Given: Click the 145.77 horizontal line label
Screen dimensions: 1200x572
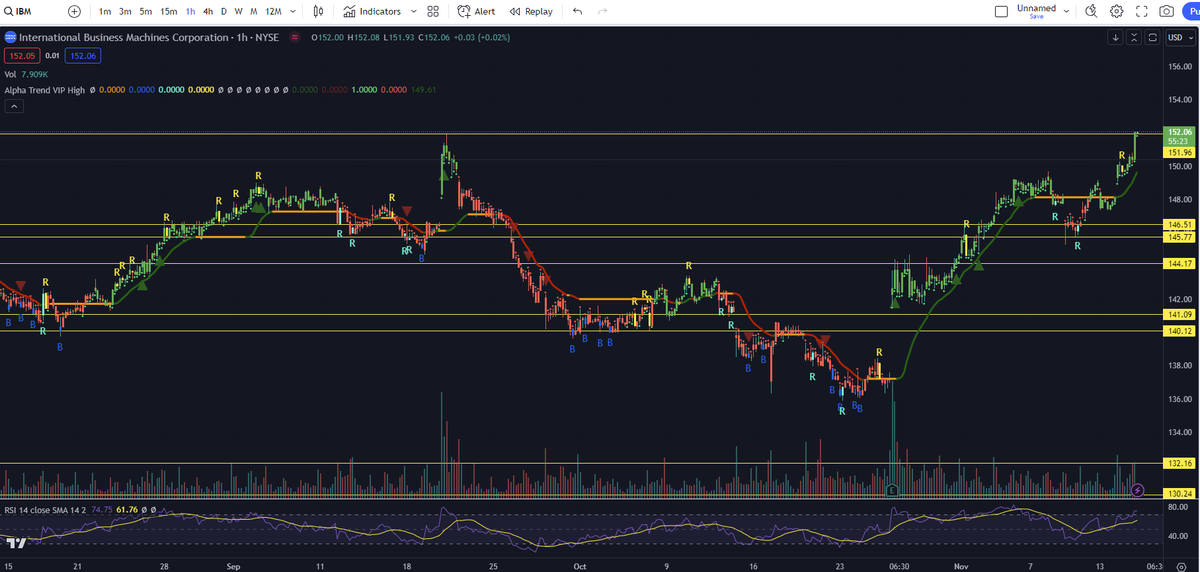Looking at the screenshot, I should (x=1180, y=237).
